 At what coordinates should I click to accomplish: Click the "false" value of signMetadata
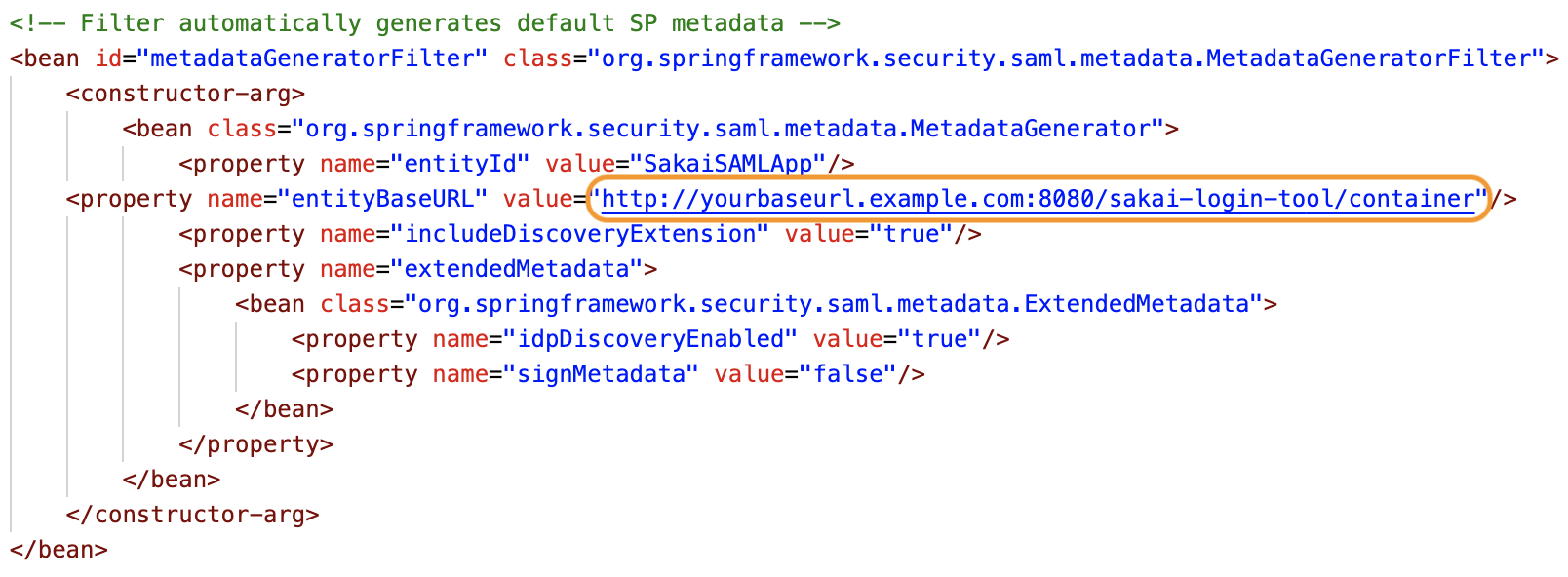(847, 374)
